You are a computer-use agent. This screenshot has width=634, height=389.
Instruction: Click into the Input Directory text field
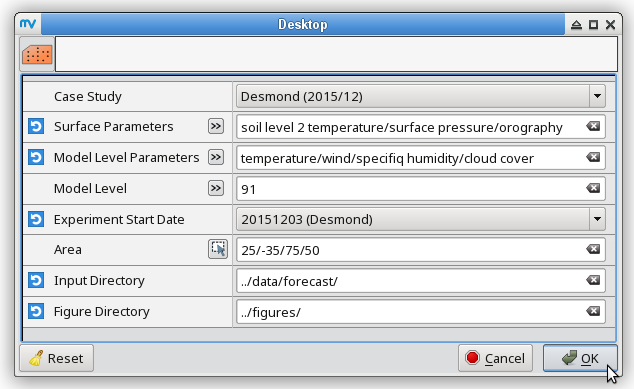click(x=410, y=281)
